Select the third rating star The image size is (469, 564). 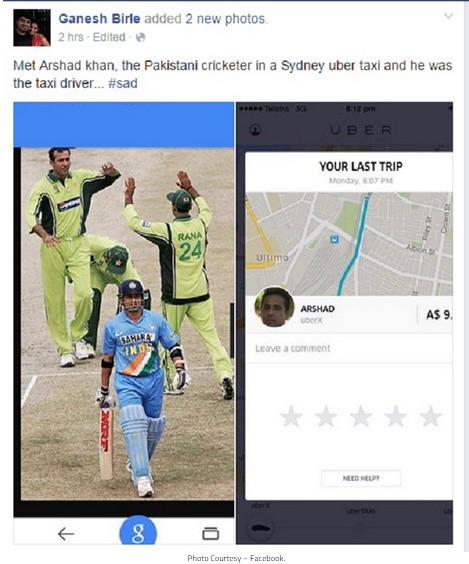coord(361,416)
